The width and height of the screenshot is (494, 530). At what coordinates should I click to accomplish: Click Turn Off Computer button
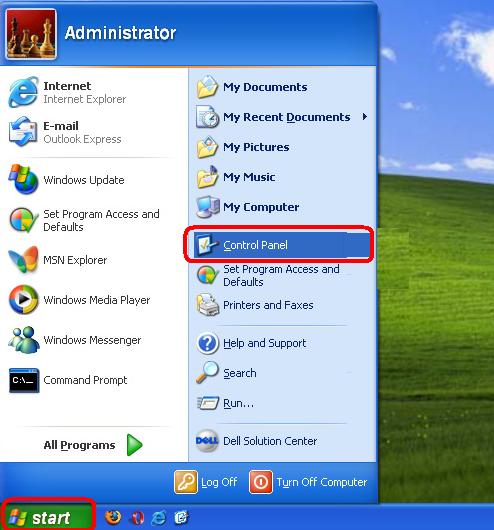pyautogui.click(x=308, y=482)
